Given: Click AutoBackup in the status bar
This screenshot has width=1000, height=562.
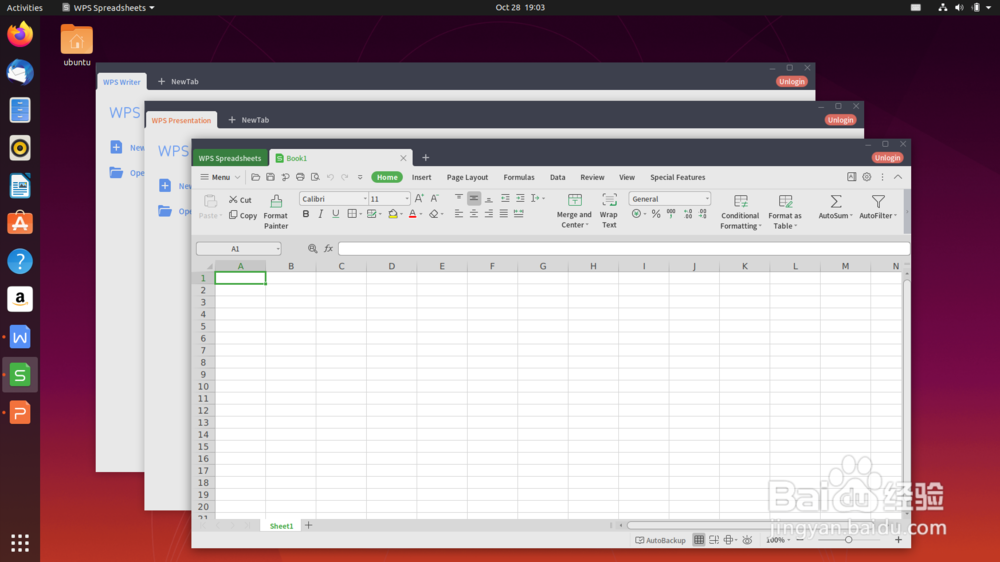Looking at the screenshot, I should pyautogui.click(x=661, y=540).
